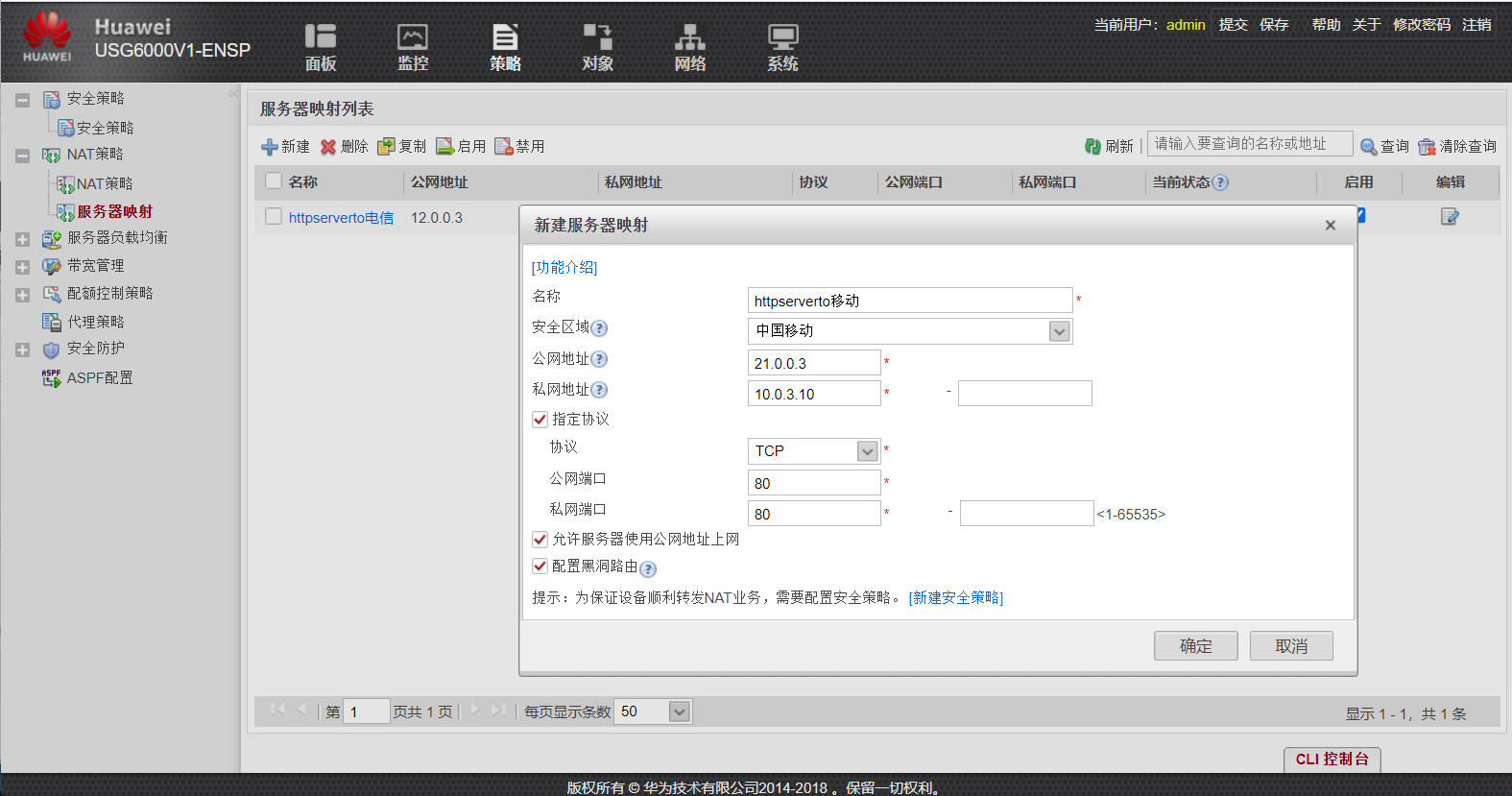Image resolution: width=1512 pixels, height=796 pixels.
Task: Click the 查询 magnifier icon
Action: 1369,147
